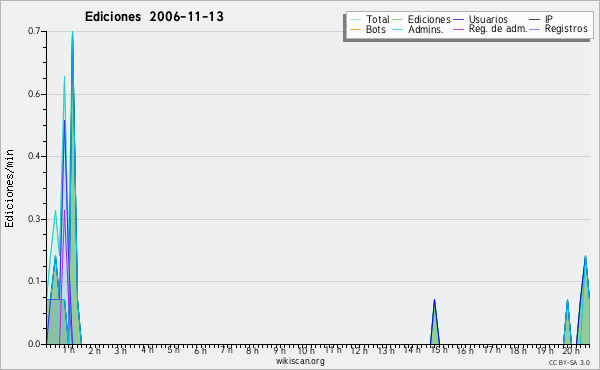Click the Bots orange legend line

355,29
